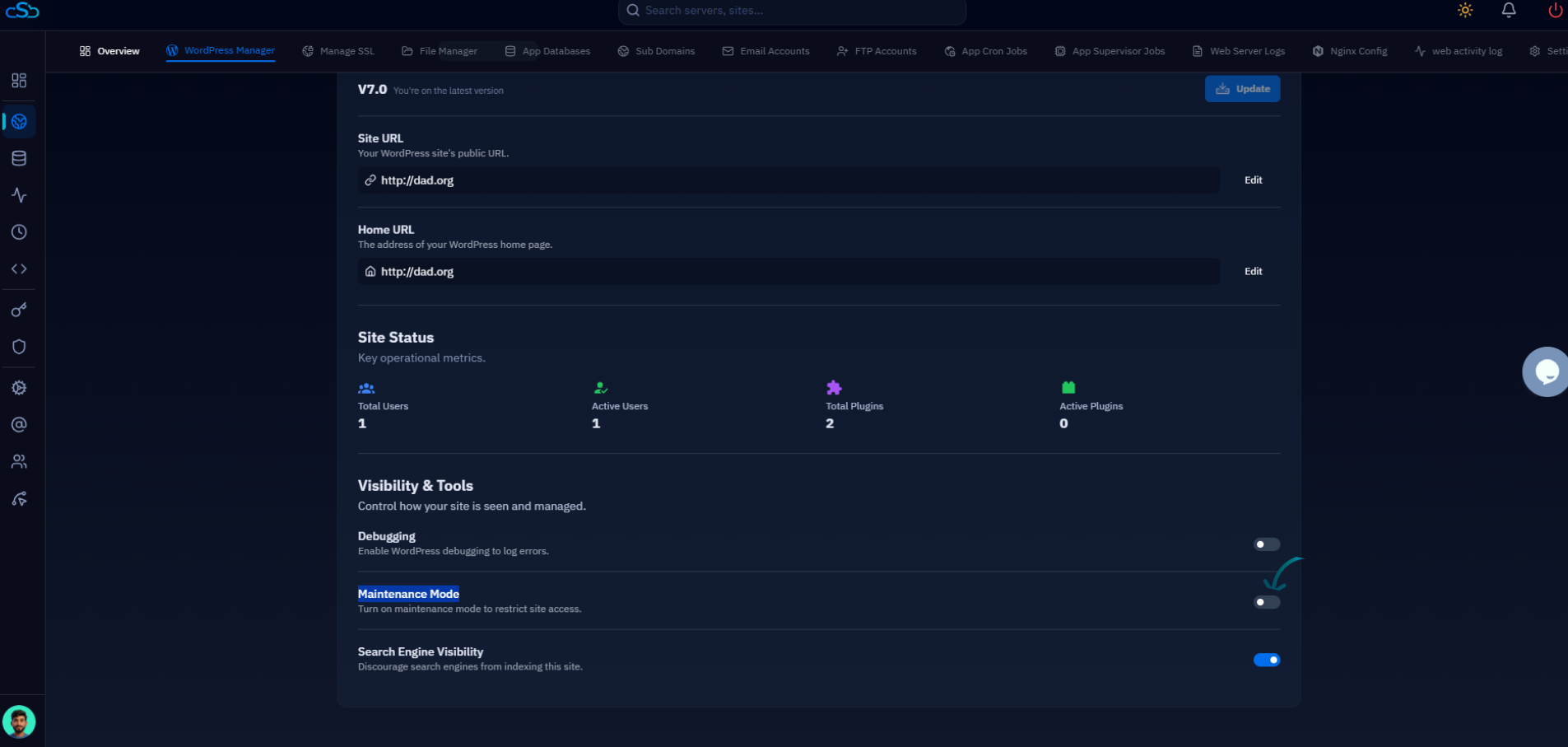Click the Total Users icon
Screen dimensions: 1568x747
tap(366, 388)
